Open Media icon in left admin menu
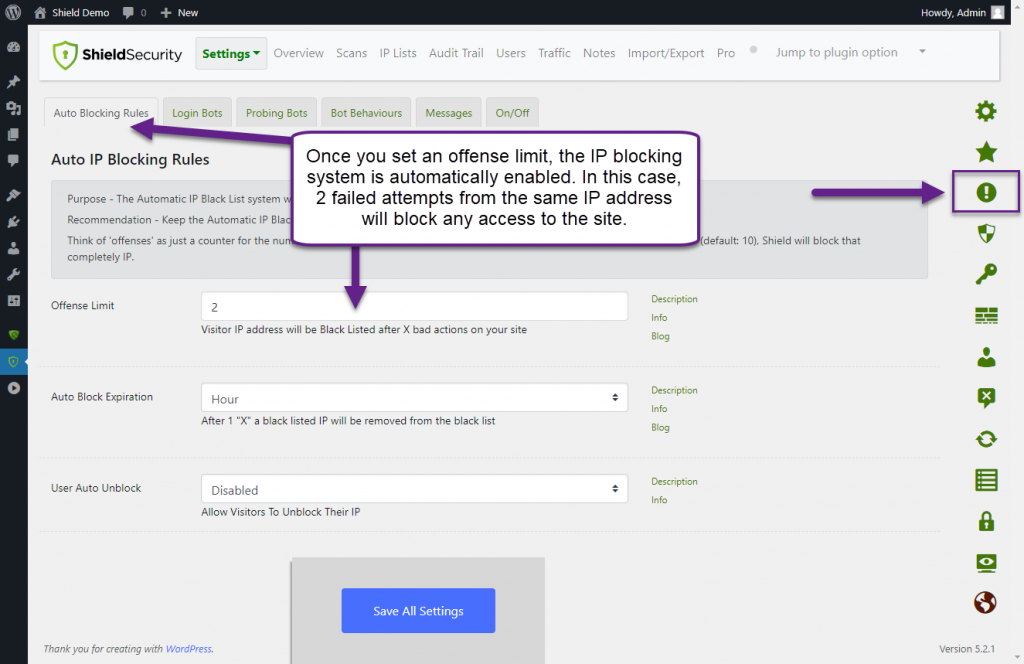This screenshot has width=1024, height=664. (x=14, y=108)
